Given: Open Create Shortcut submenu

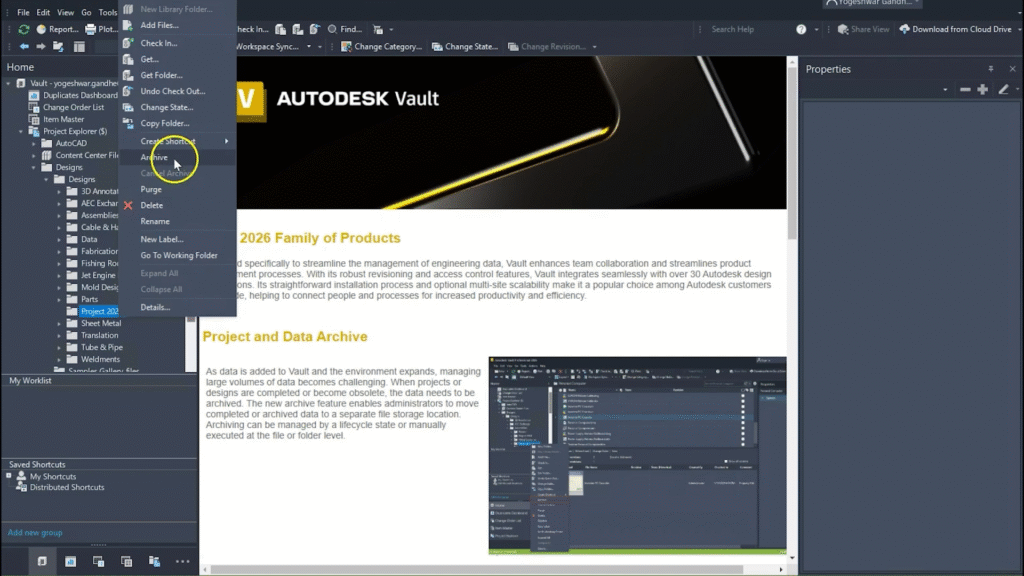Looking at the screenshot, I should coord(177,141).
